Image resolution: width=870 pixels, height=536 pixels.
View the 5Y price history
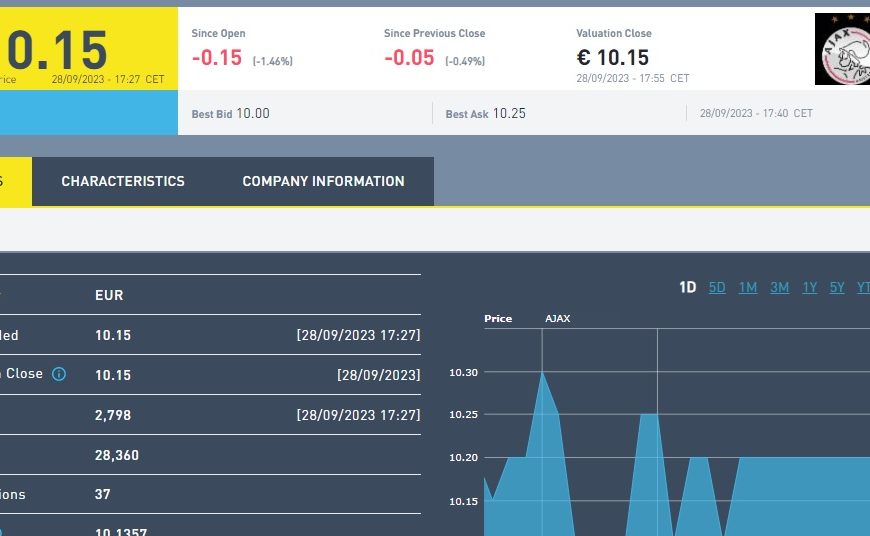coord(837,288)
